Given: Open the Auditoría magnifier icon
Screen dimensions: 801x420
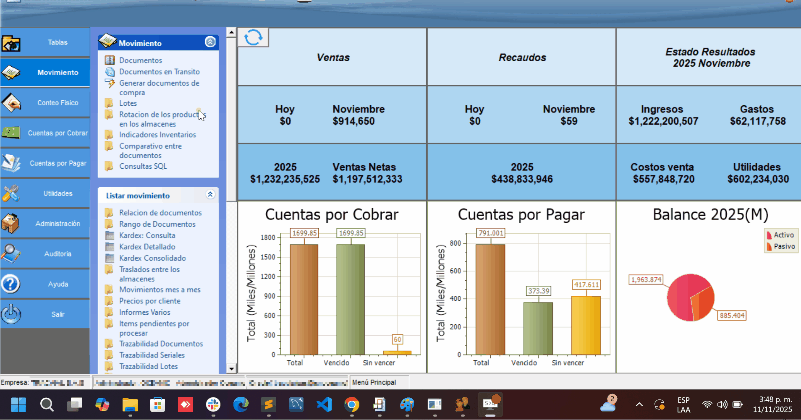Looking at the screenshot, I should coord(12,254).
